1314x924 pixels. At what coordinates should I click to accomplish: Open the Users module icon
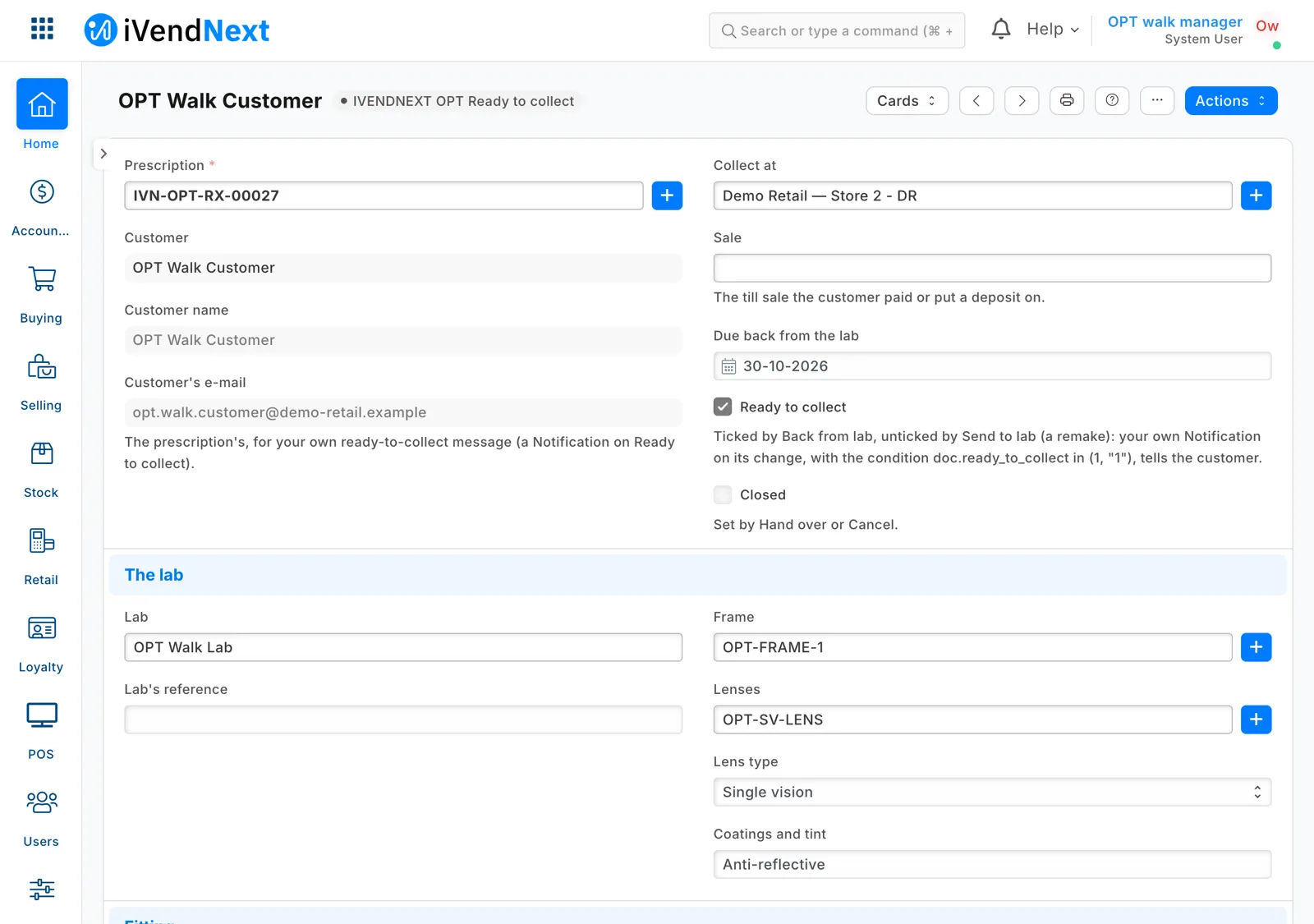point(42,802)
